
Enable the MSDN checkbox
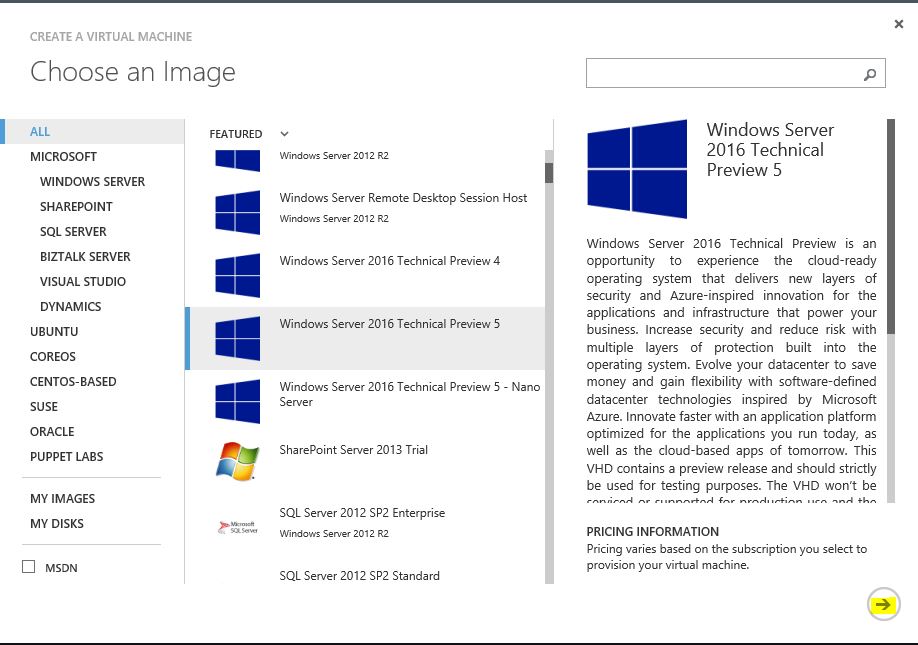point(28,567)
